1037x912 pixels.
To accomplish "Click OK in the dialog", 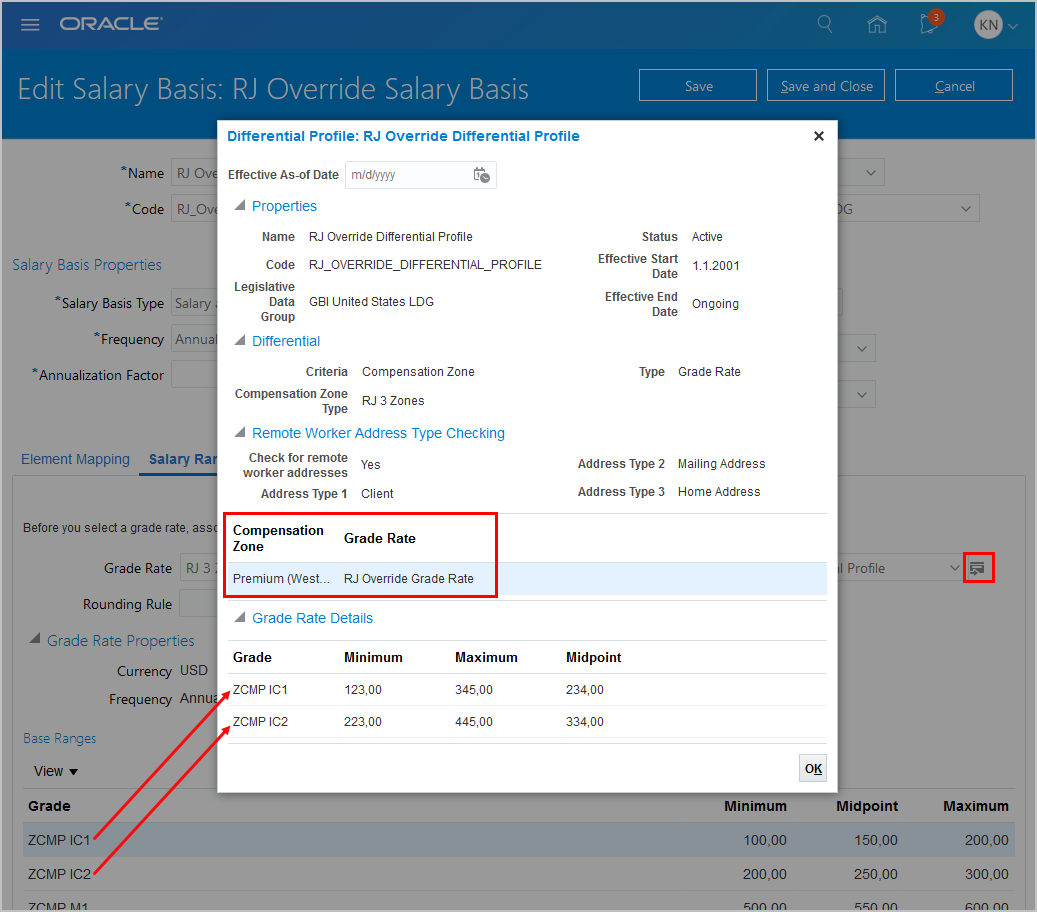I will 813,768.
